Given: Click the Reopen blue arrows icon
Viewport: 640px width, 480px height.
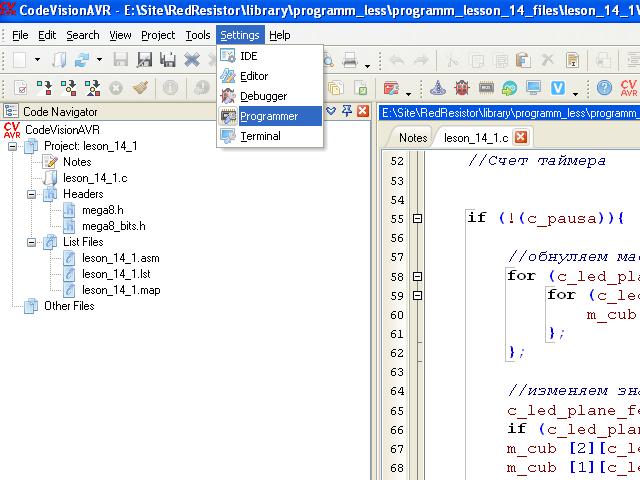Looking at the screenshot, I should coord(82,60).
